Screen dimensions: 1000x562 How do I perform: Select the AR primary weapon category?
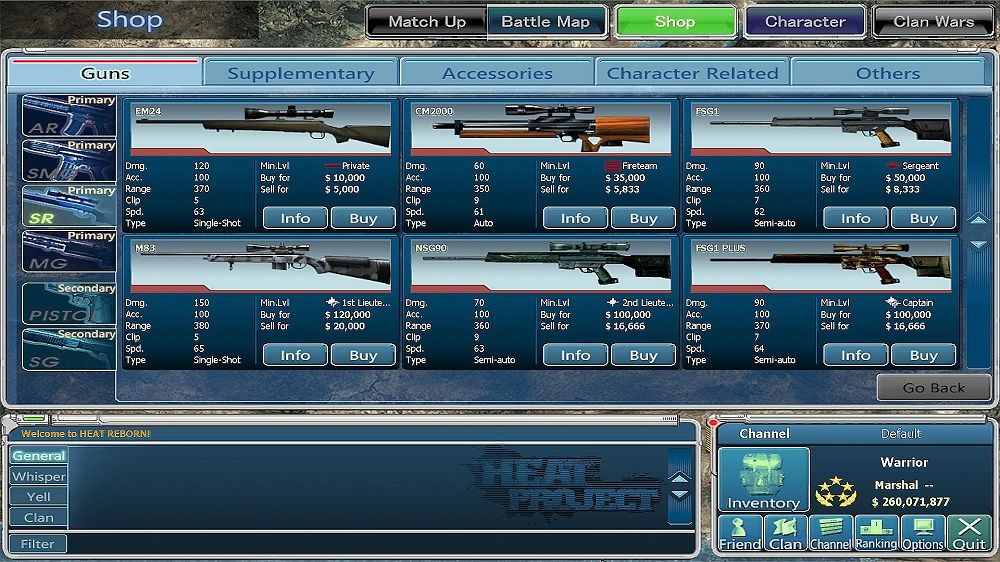click(x=68, y=115)
